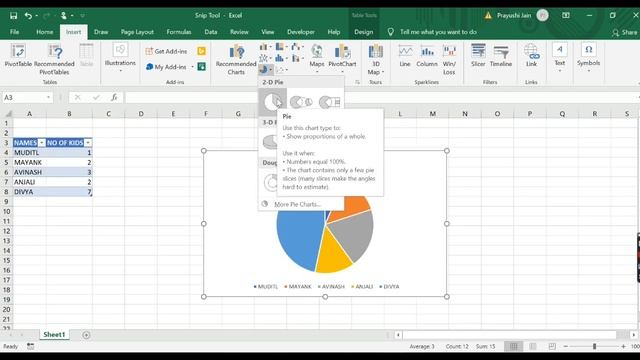
Task: Open the Insert Hierarchy Chart dropdown
Action: click(x=282, y=47)
